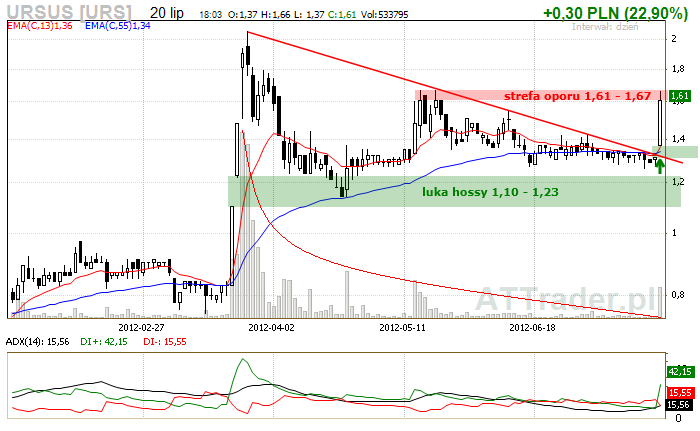The height and width of the screenshot is (431, 700).
Task: Click the H:1,66 high value
Action: pyautogui.click(x=275, y=15)
